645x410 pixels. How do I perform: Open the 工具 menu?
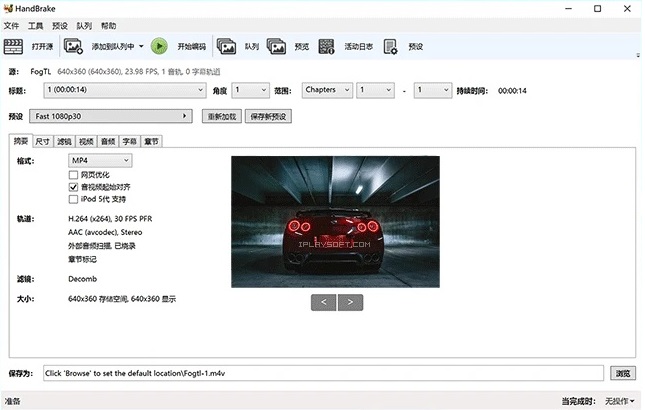[35, 26]
